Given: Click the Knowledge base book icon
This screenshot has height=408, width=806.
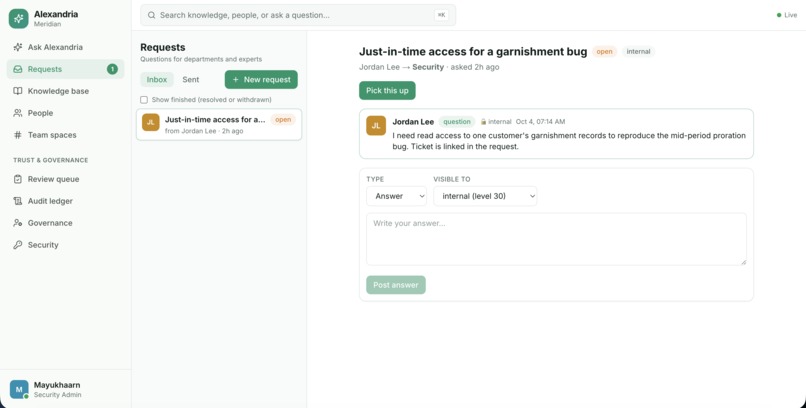Looking at the screenshot, I should 18,91.
